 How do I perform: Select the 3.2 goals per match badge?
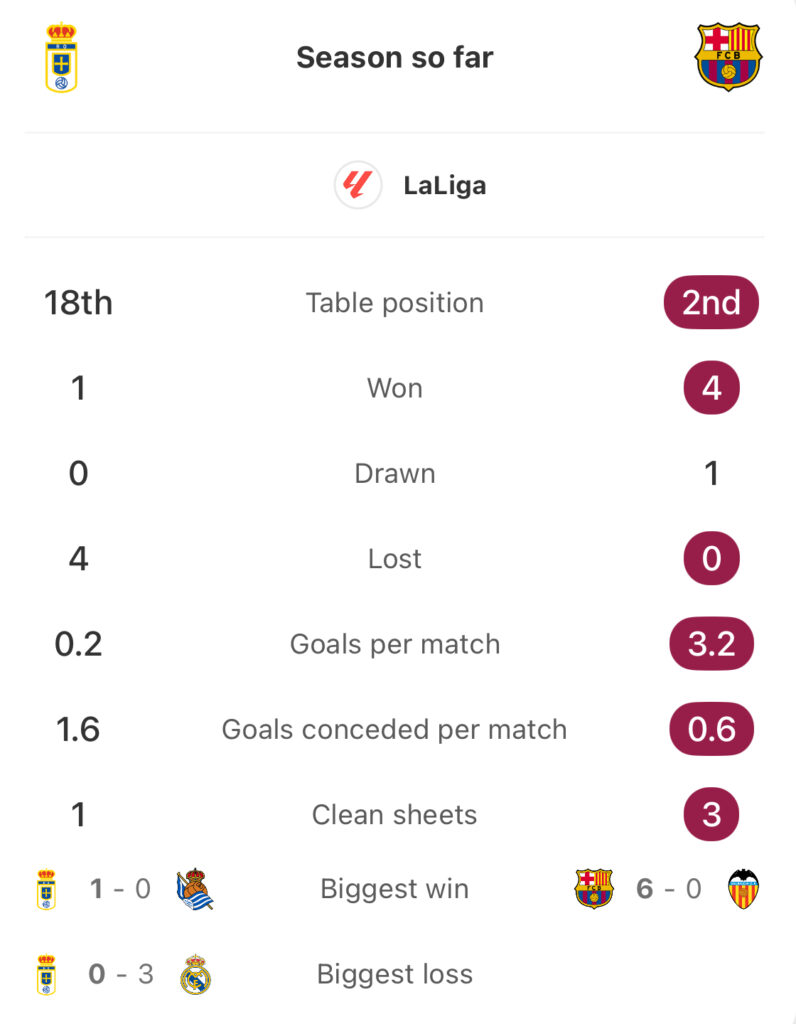pos(711,644)
